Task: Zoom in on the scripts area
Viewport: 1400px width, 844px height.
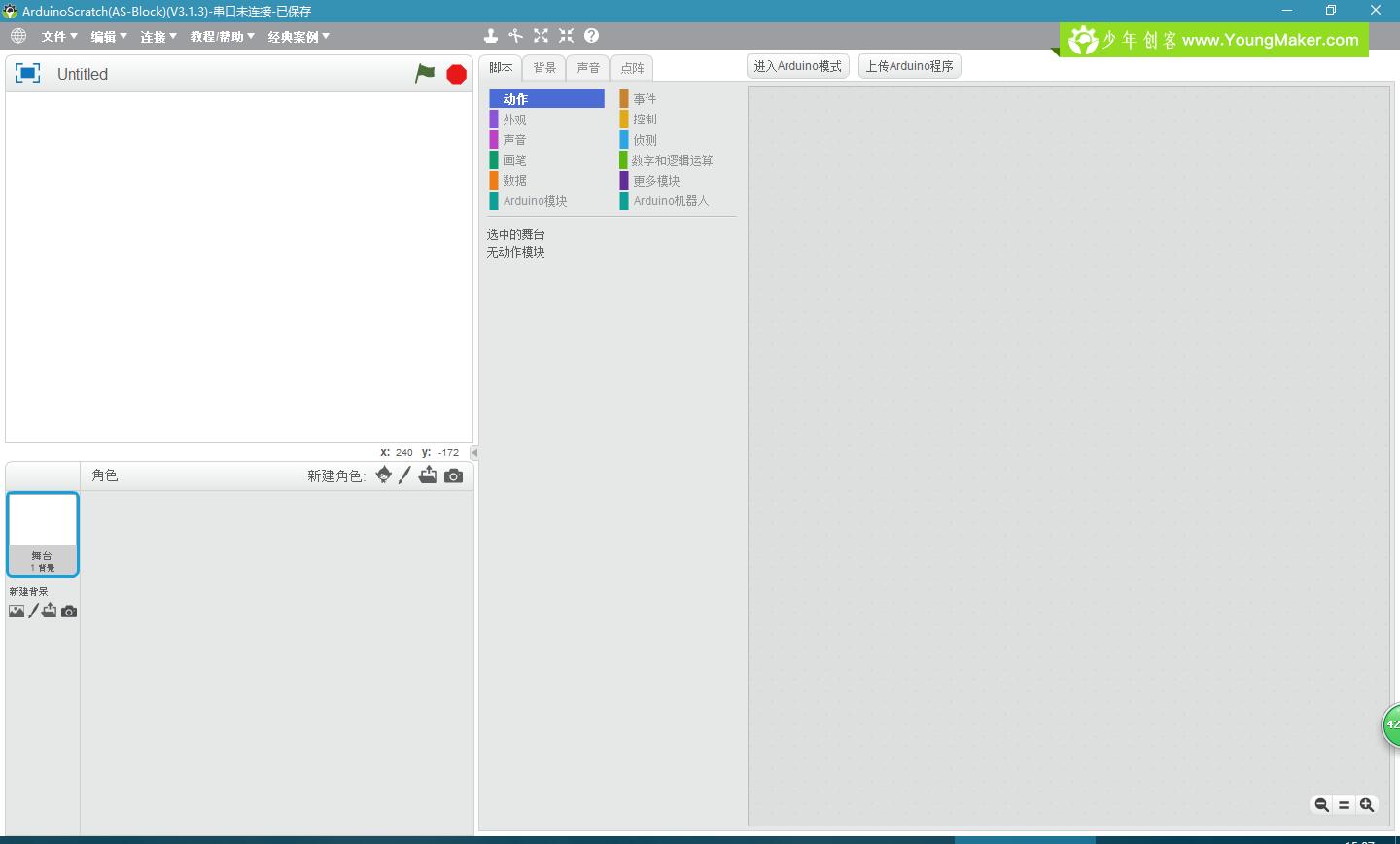Action: pyautogui.click(x=1367, y=805)
